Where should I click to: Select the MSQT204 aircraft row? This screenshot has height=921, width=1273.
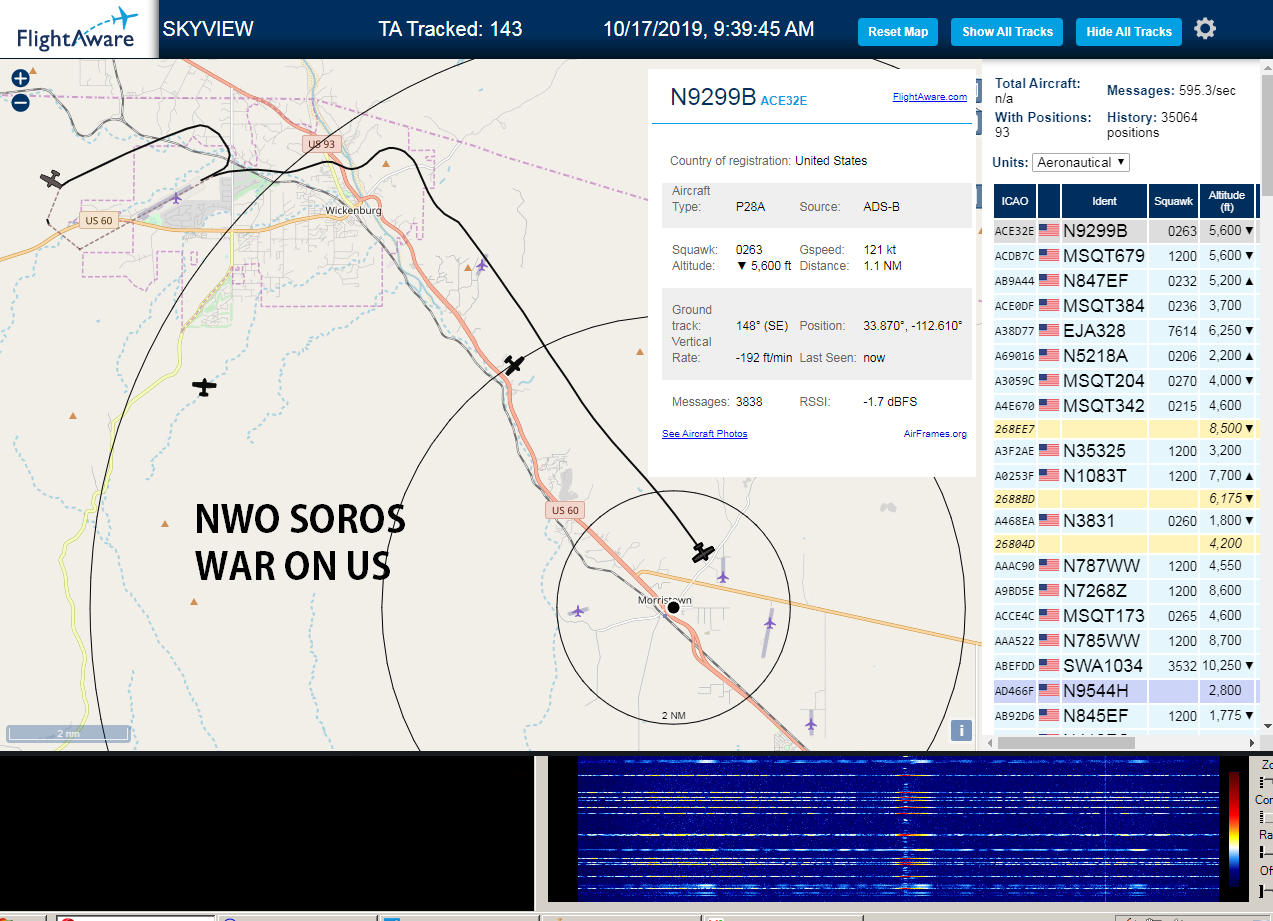1125,380
